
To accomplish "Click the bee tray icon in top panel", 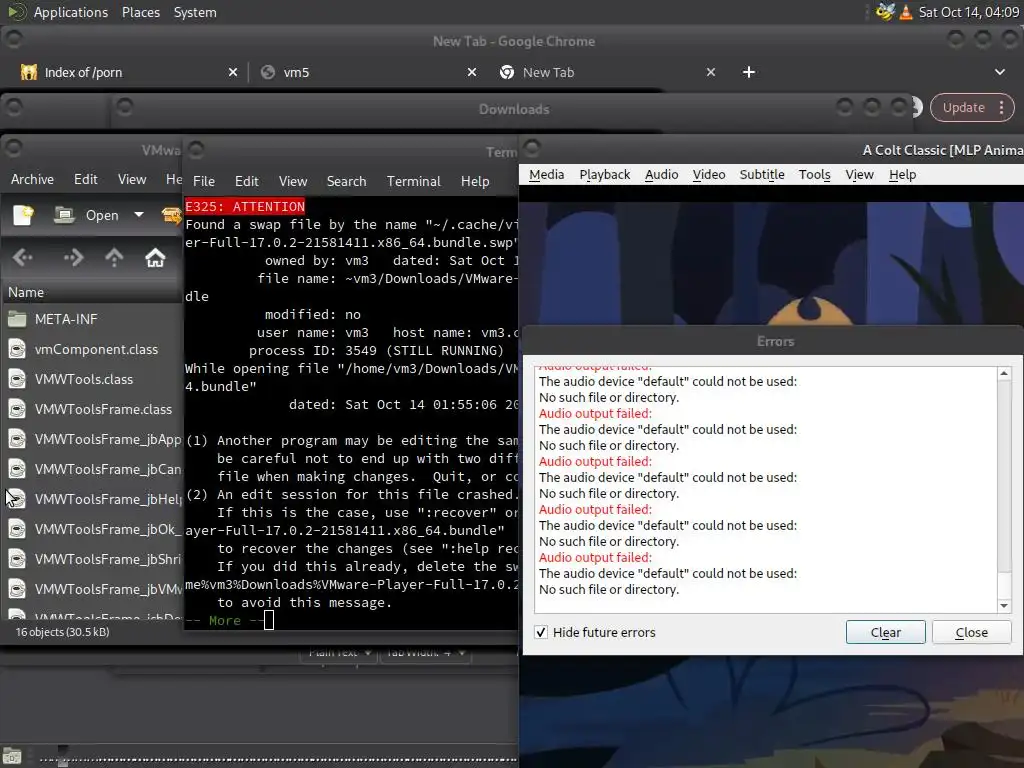I will (886, 12).
